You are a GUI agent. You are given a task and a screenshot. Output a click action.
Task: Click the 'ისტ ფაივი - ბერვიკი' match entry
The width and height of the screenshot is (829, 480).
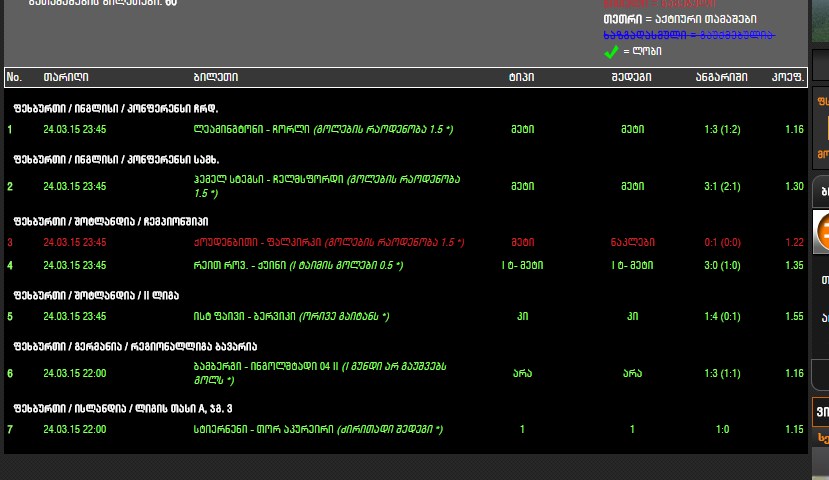coord(291,317)
